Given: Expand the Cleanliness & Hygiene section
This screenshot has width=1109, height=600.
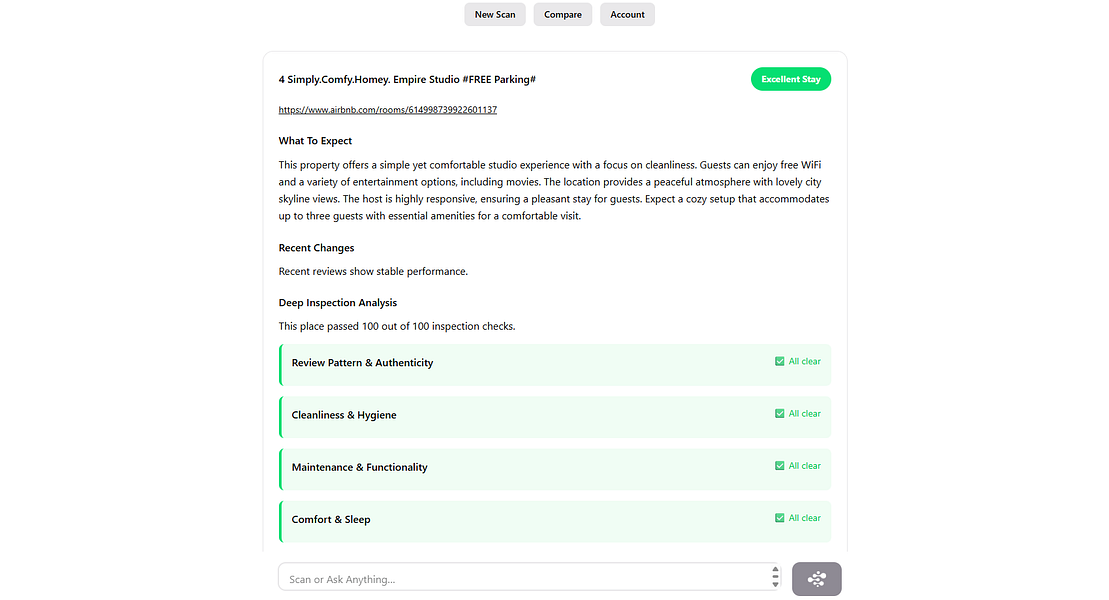Looking at the screenshot, I should click(x=555, y=417).
